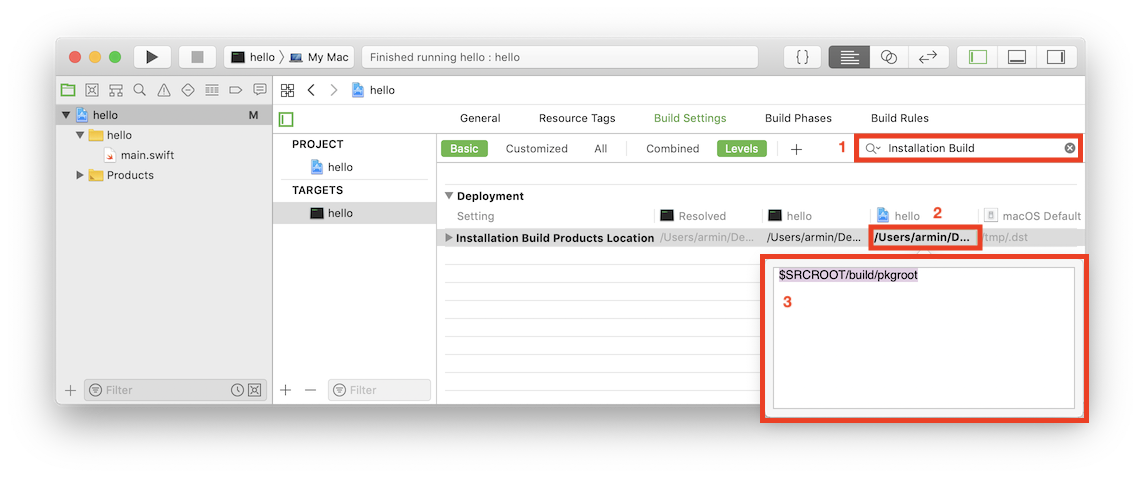
Task: Open the source control navigator
Action: click(92, 90)
